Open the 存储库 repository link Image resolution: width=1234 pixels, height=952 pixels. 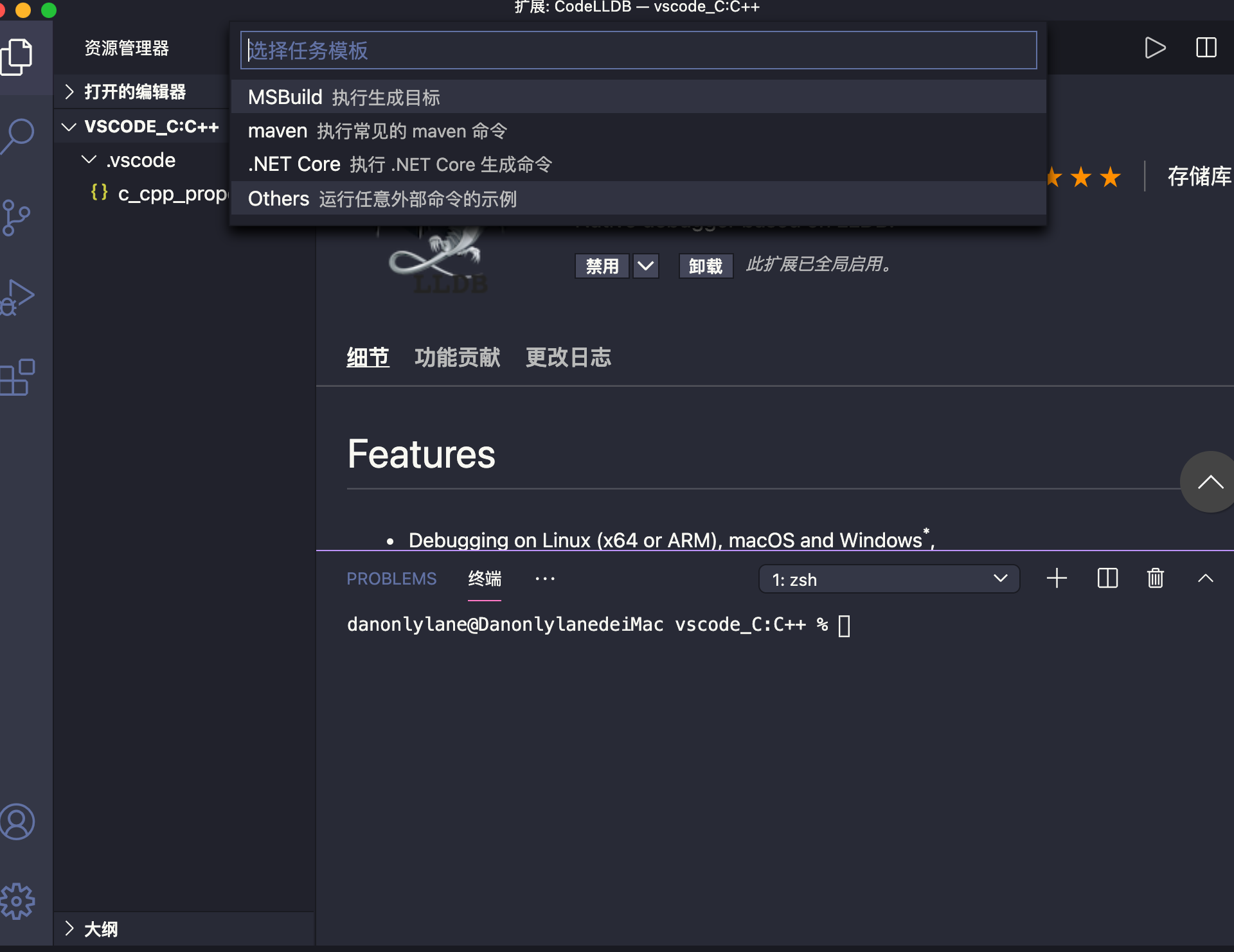[1198, 177]
